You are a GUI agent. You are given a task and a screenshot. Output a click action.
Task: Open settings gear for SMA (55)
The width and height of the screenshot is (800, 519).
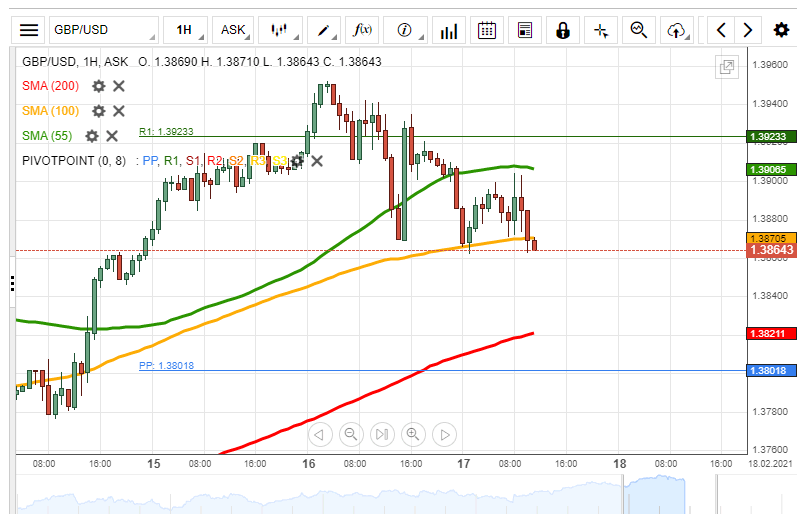tap(92, 136)
